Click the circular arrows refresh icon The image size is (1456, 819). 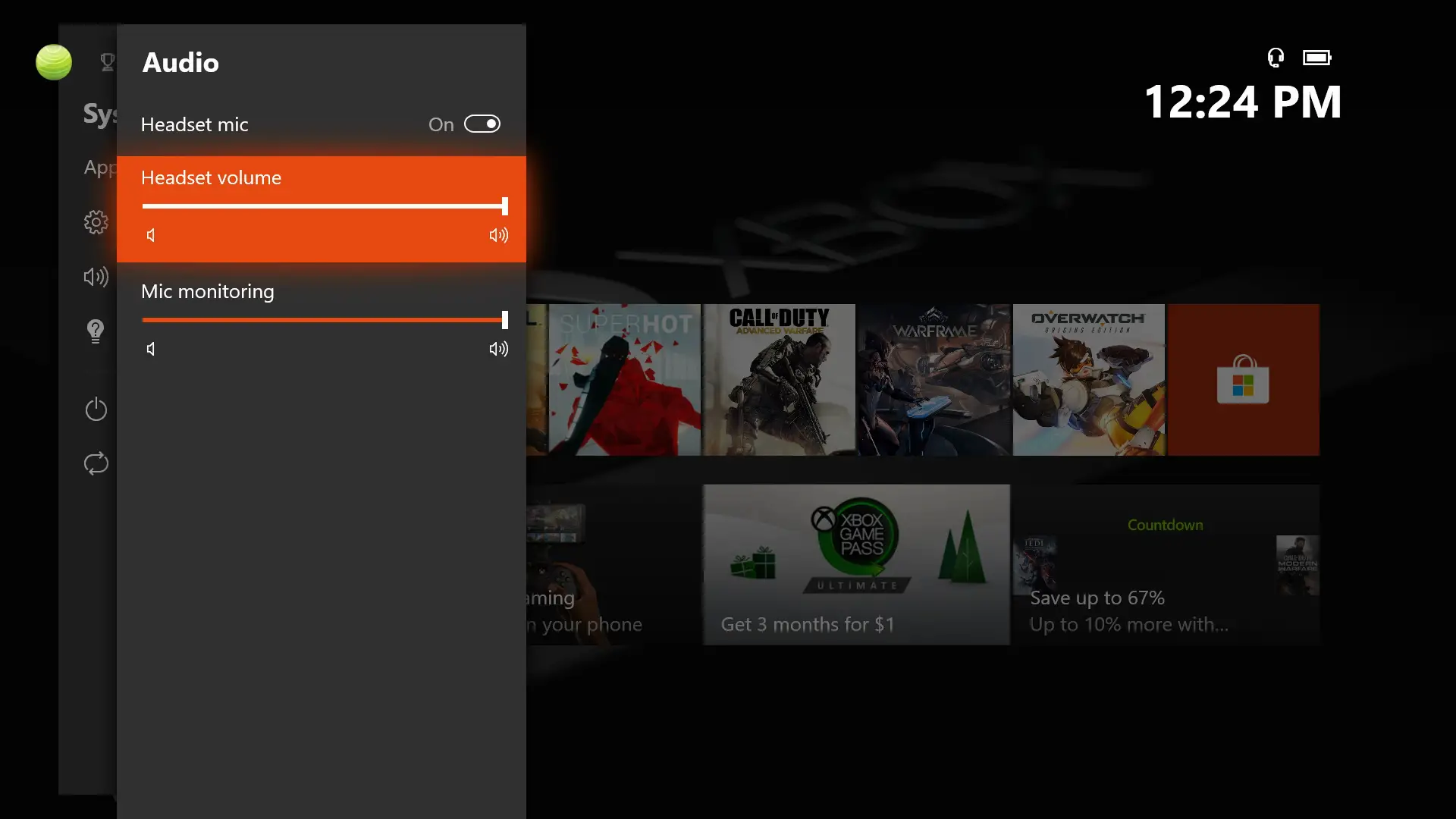click(x=96, y=463)
